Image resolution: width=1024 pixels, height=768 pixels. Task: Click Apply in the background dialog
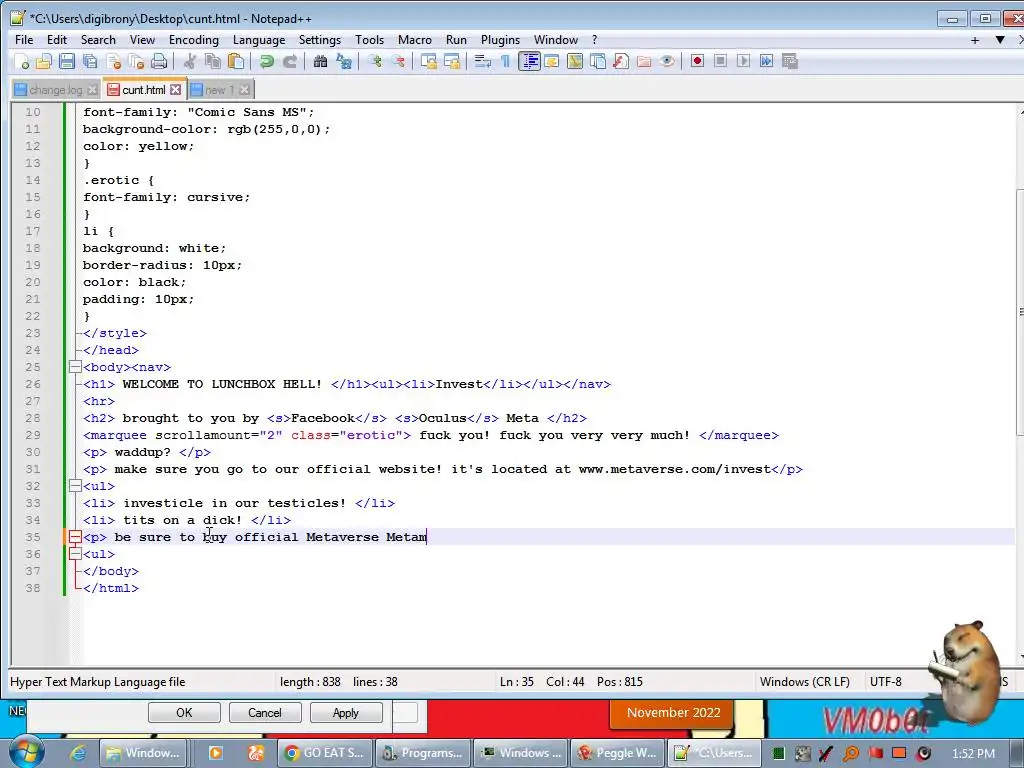click(345, 712)
